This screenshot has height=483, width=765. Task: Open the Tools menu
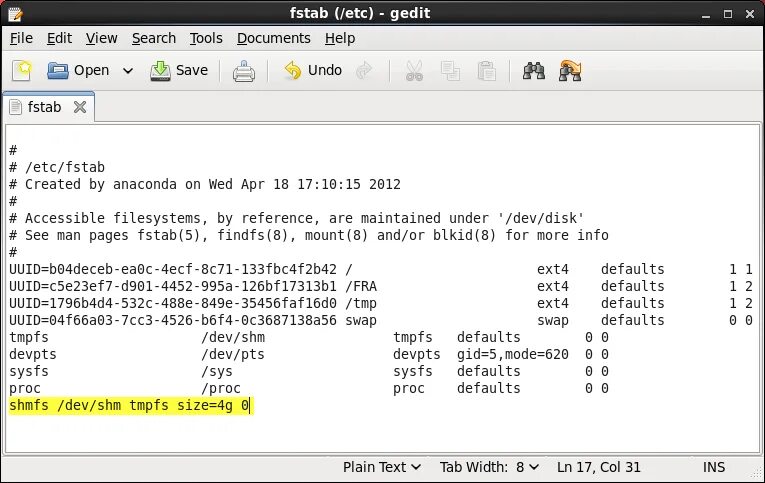[206, 38]
